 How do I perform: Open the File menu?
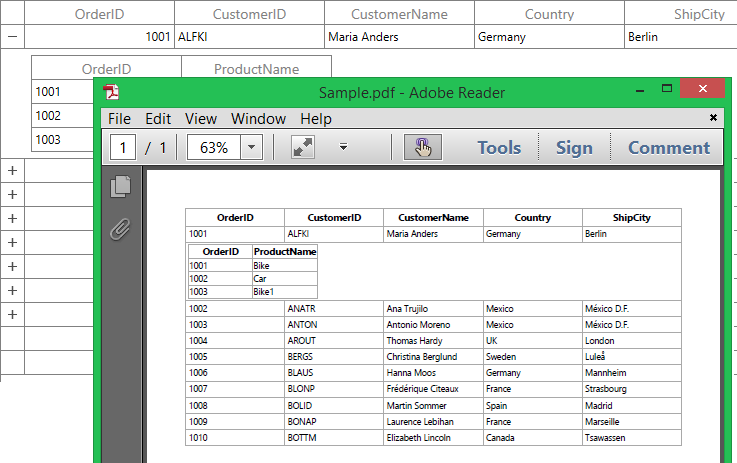tap(119, 119)
